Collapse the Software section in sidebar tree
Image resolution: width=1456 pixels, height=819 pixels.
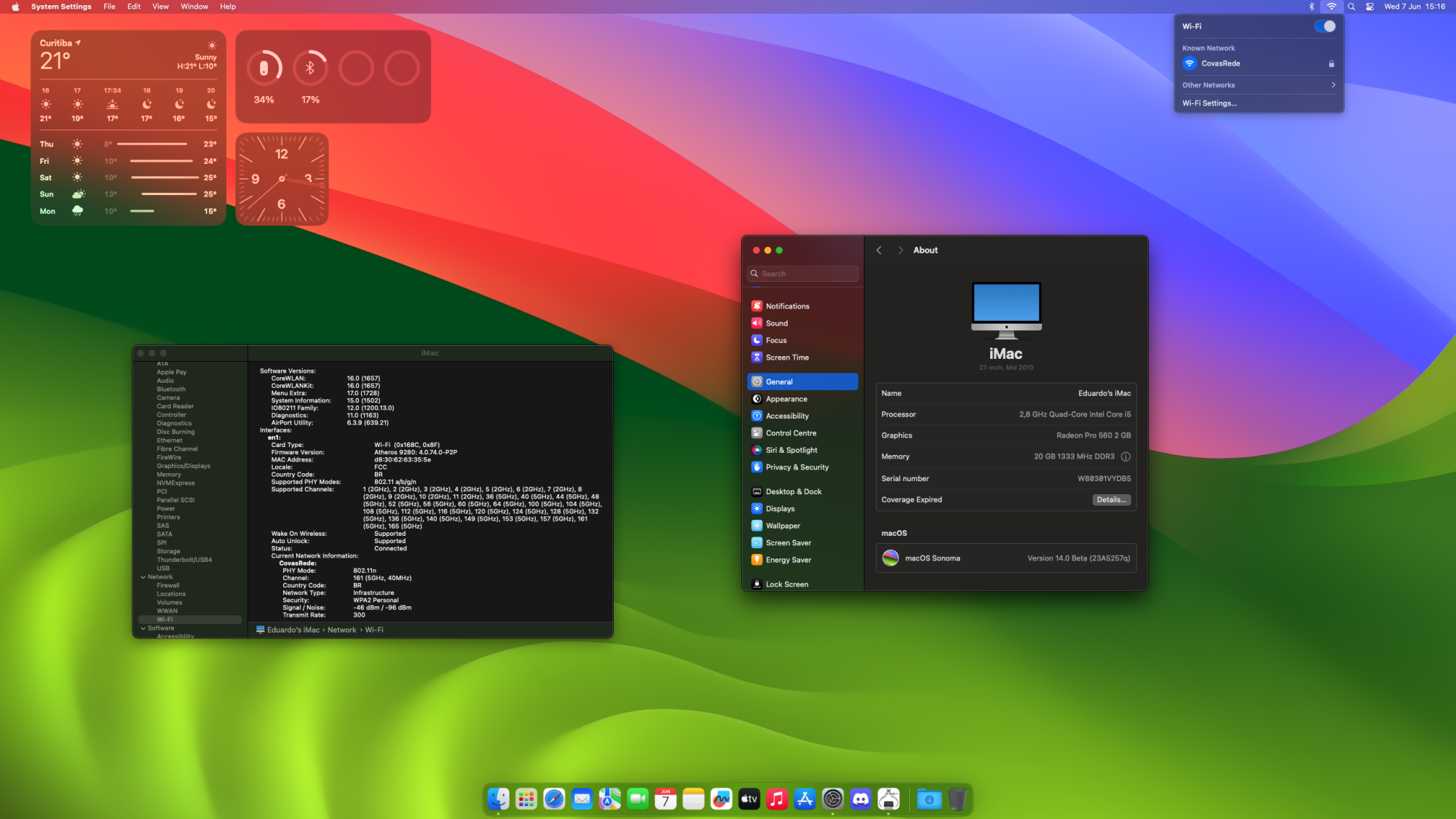[x=143, y=628]
